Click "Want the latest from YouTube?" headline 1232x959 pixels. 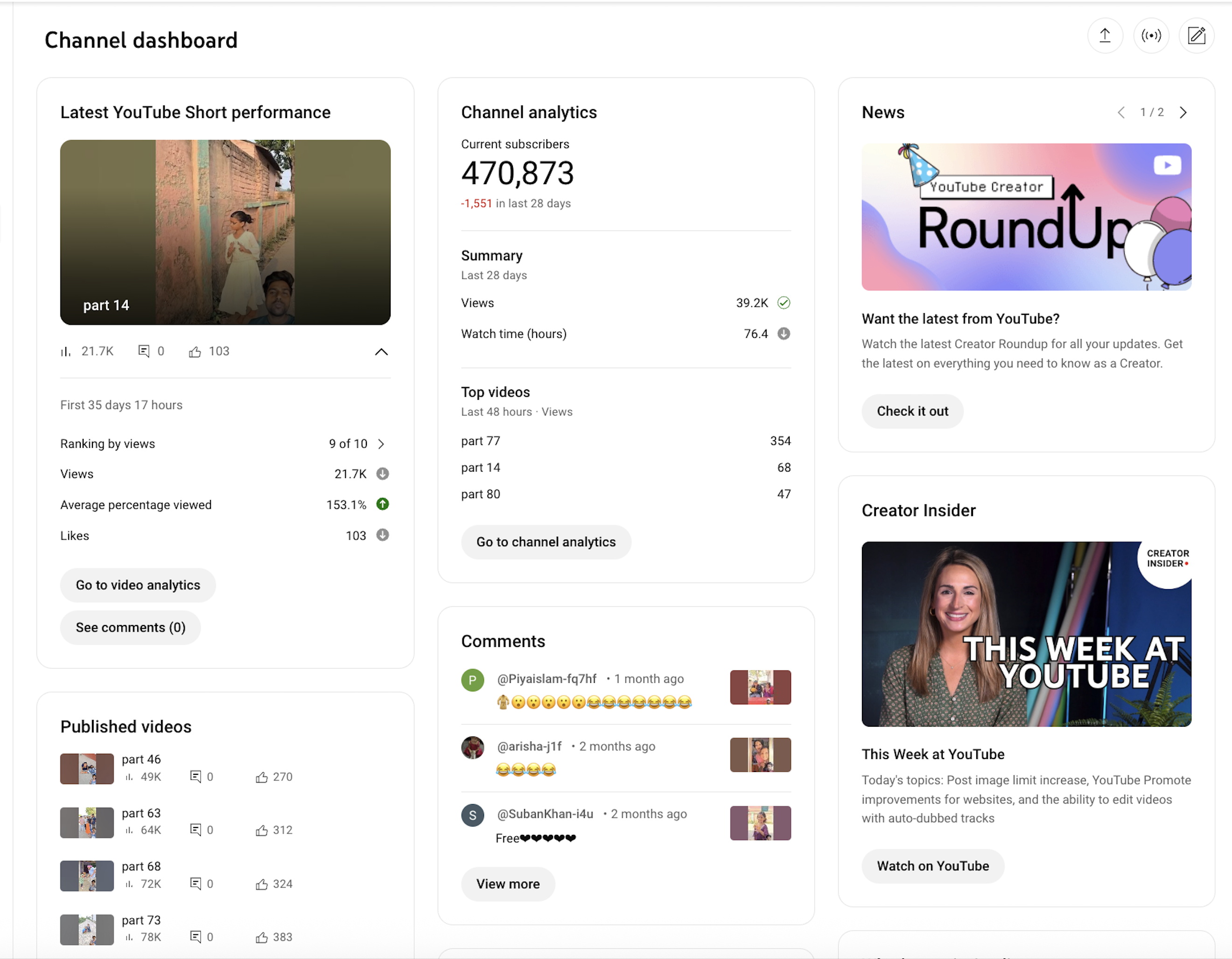point(960,319)
